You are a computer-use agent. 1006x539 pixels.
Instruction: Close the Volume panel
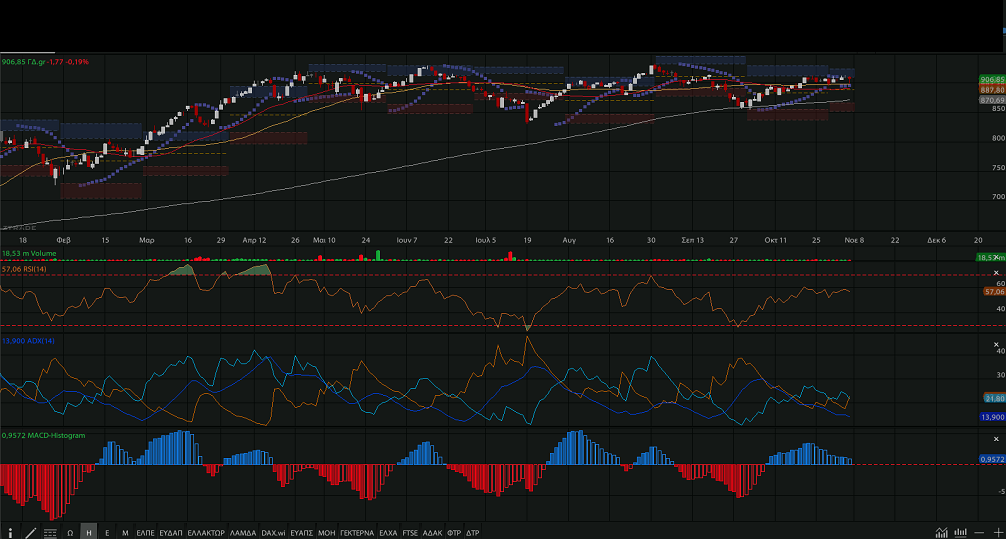coord(996,256)
